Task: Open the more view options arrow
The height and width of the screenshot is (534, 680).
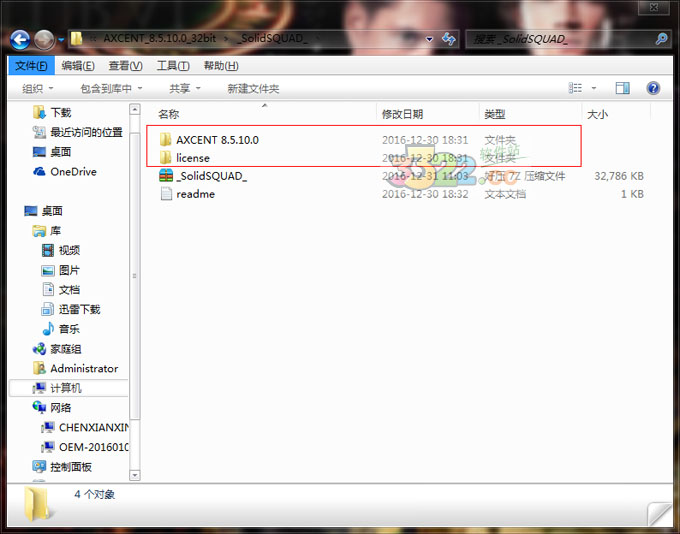Action: 594,88
